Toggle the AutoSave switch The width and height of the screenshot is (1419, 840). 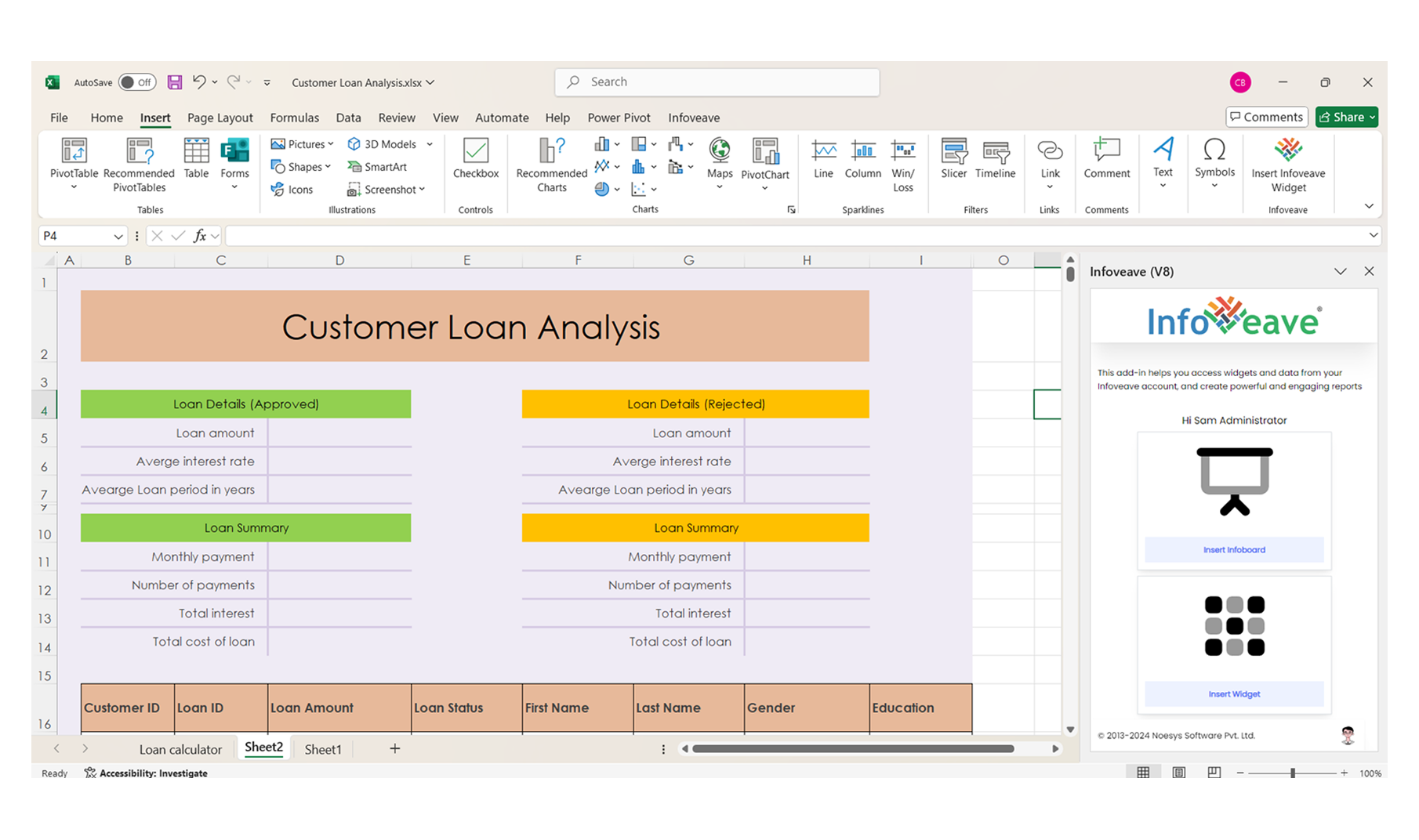137,82
